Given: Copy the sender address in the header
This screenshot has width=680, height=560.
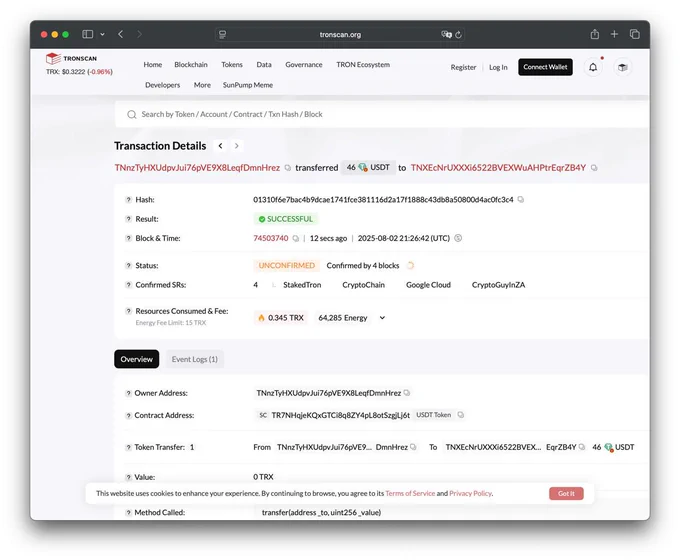Looking at the screenshot, I should pos(288,168).
